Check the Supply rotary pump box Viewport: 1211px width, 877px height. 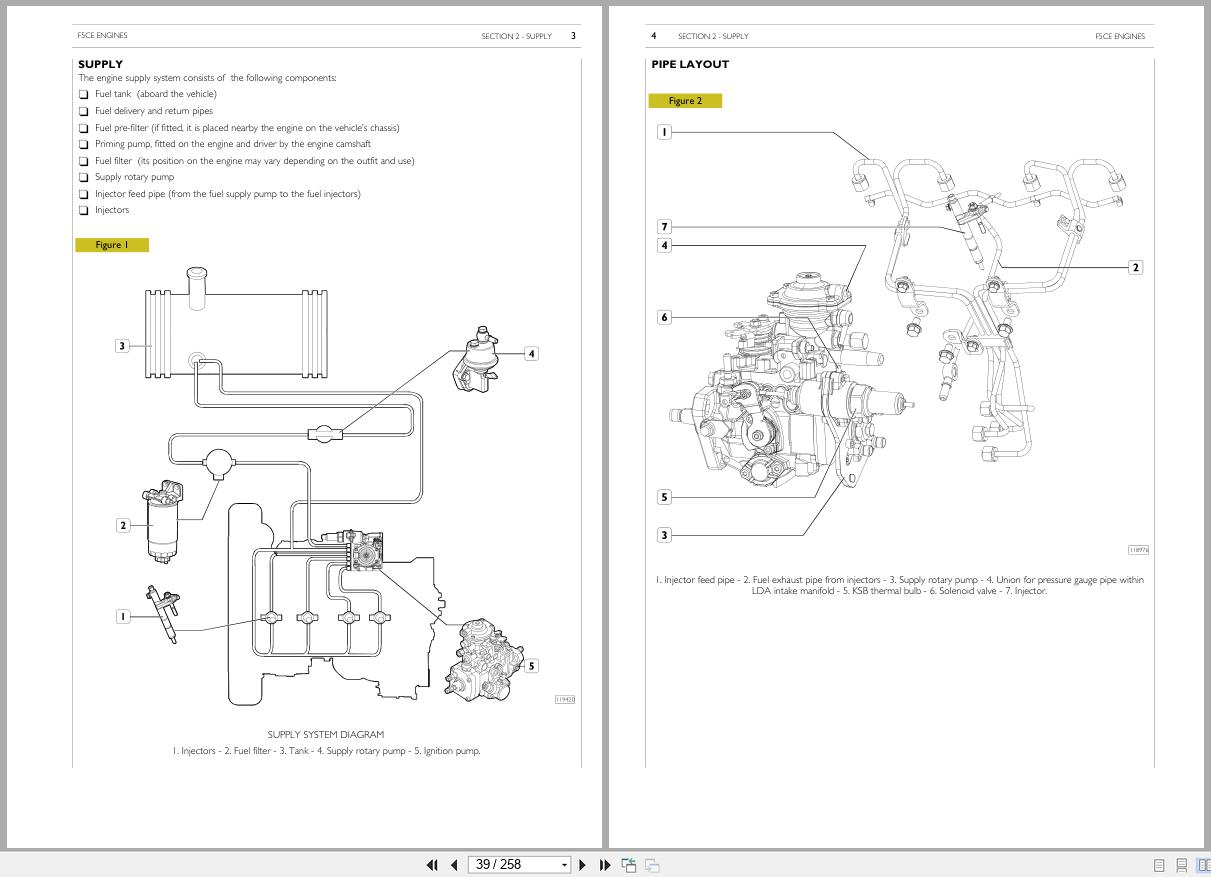[x=84, y=177]
